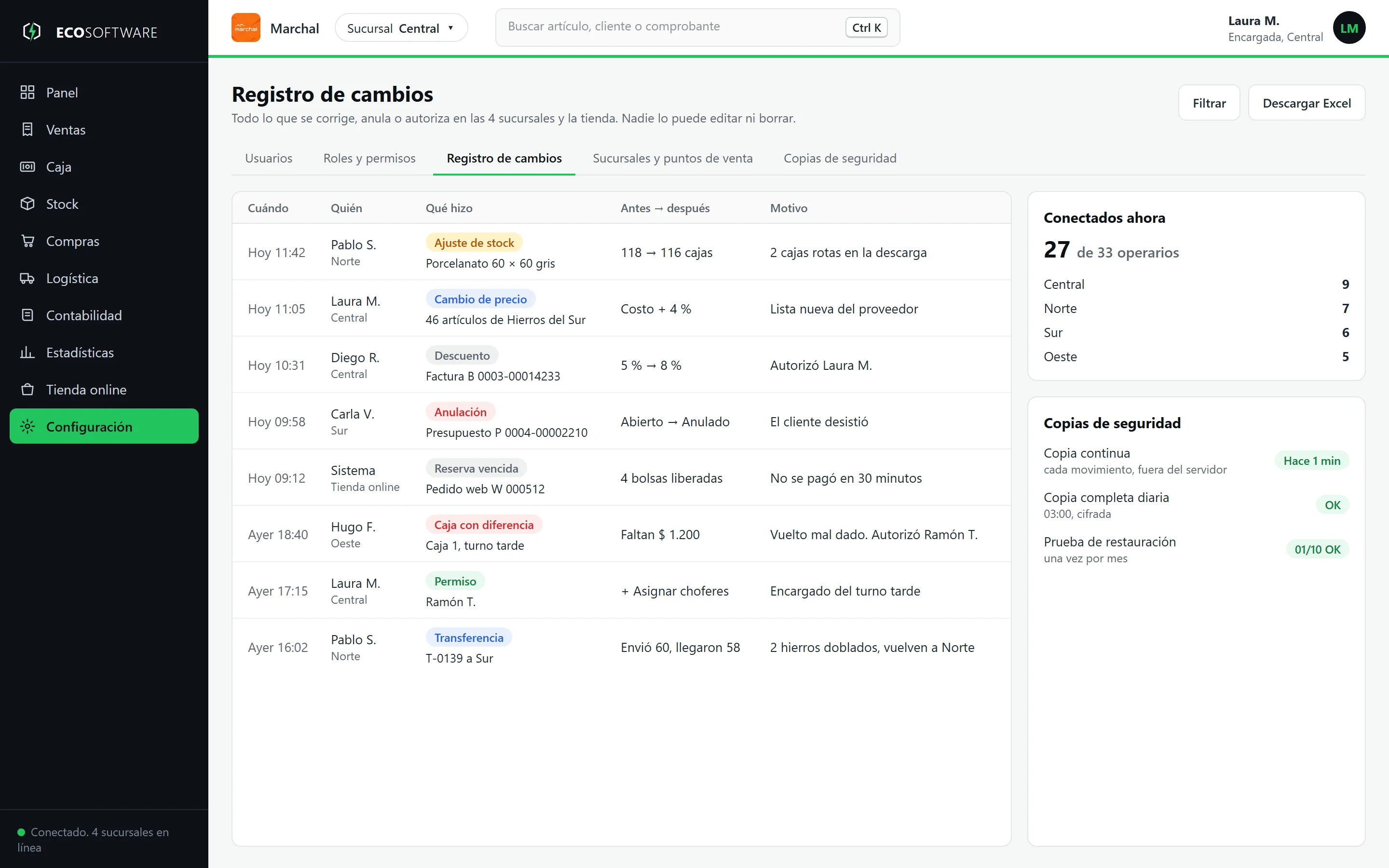
Task: Click the Caja cash icon
Action: pos(27,166)
